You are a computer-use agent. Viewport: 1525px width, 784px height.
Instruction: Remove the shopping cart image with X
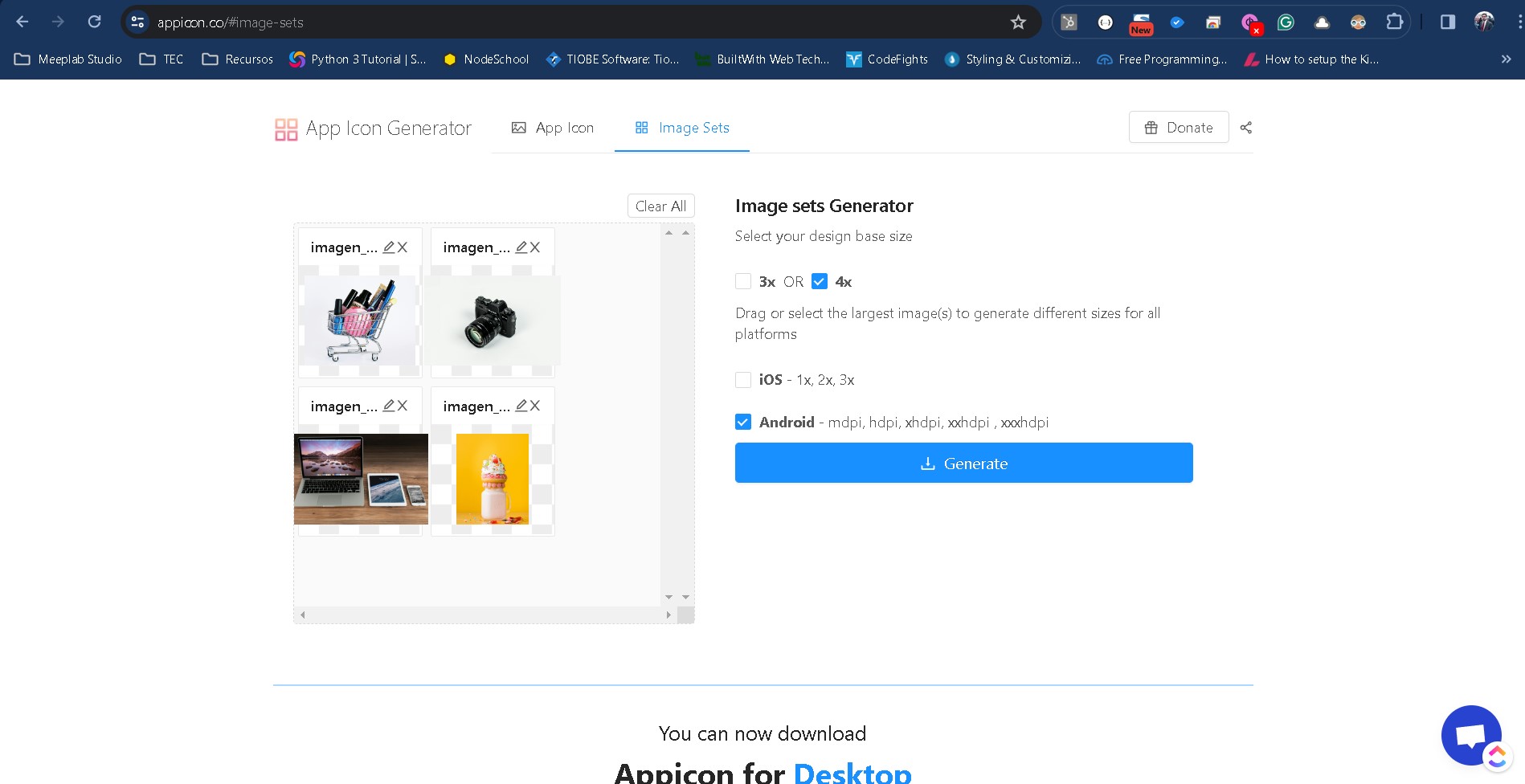pos(403,247)
